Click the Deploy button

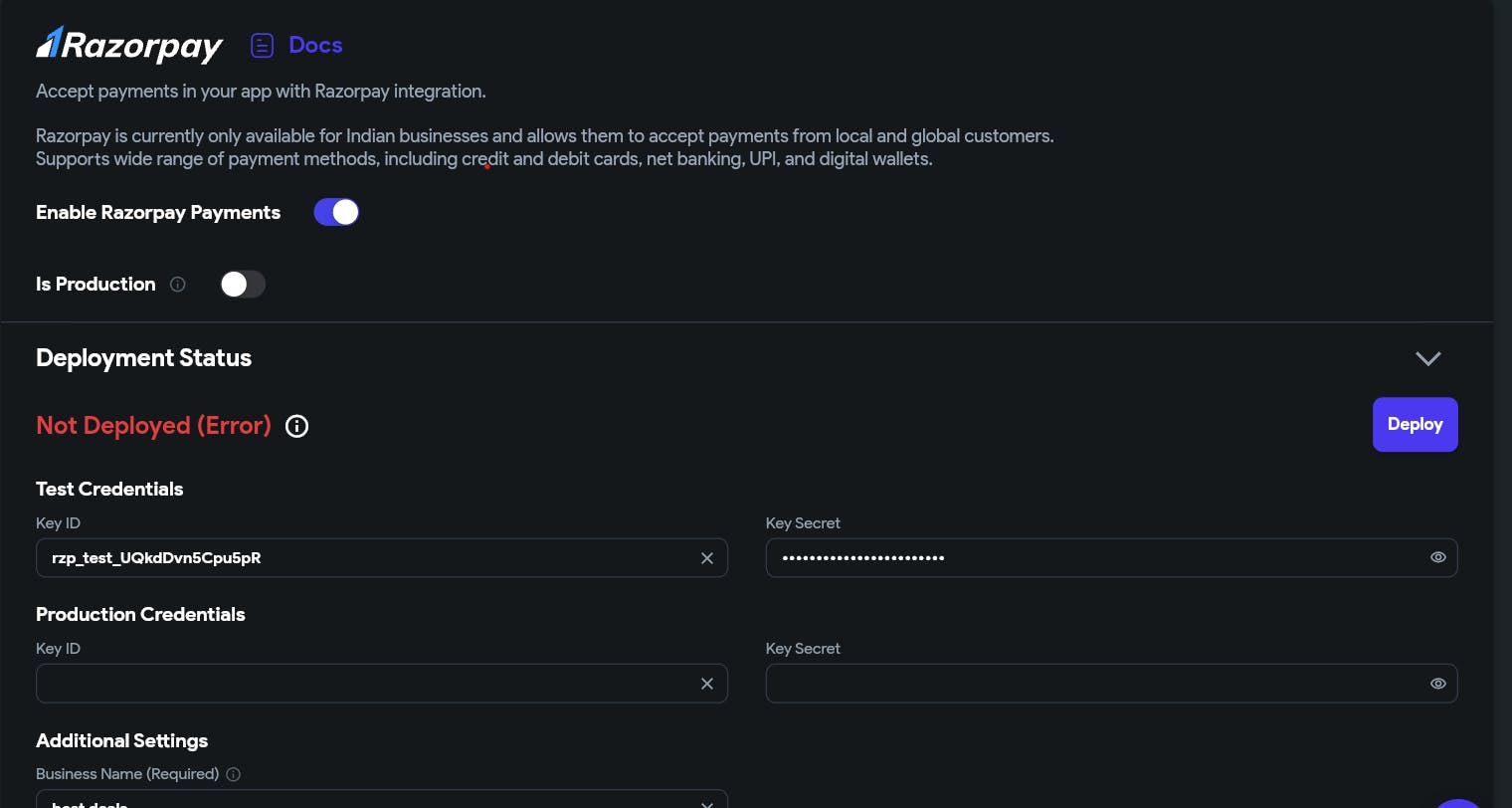coord(1415,424)
